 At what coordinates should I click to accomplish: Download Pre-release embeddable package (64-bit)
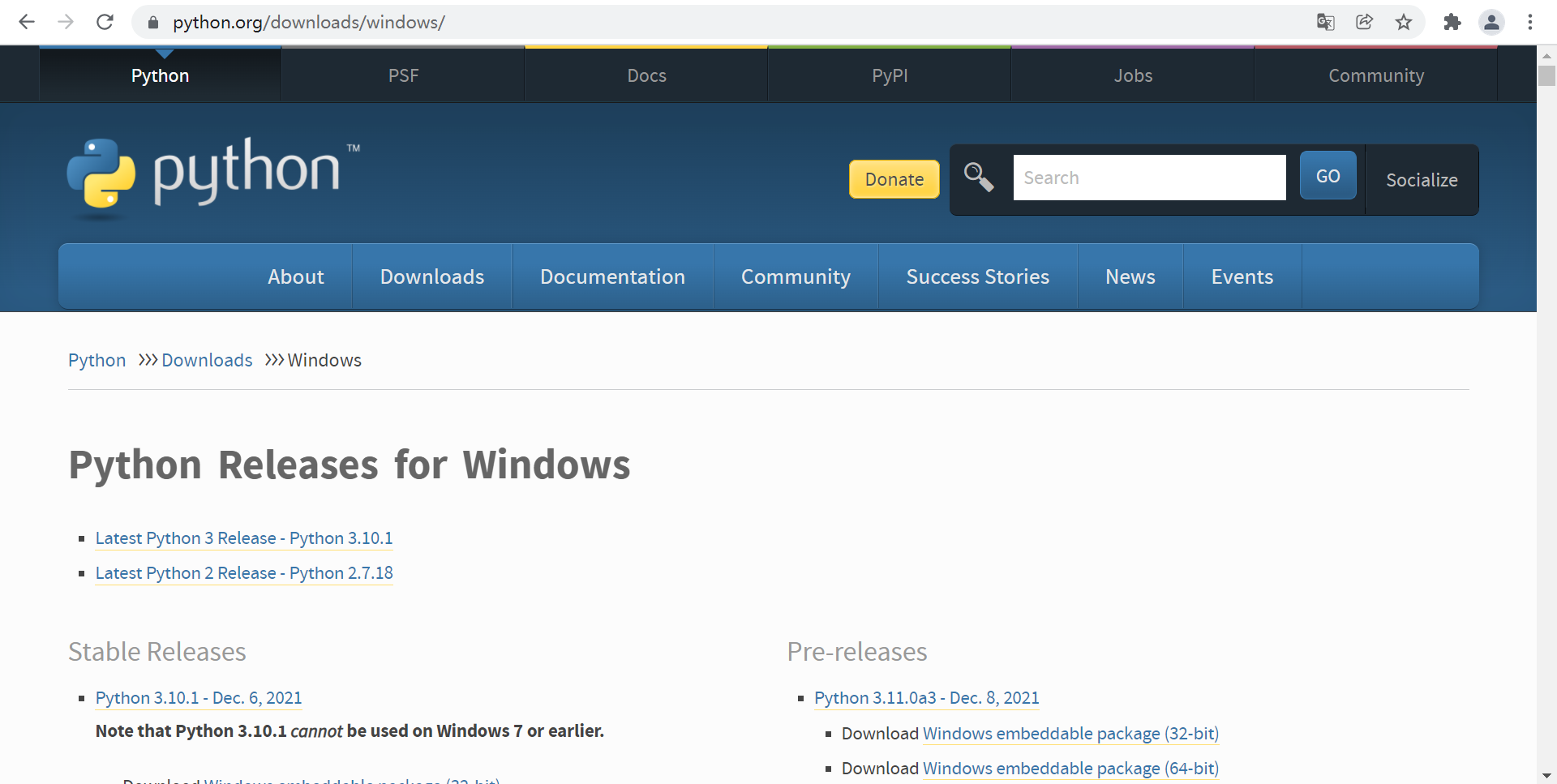(x=1070, y=769)
